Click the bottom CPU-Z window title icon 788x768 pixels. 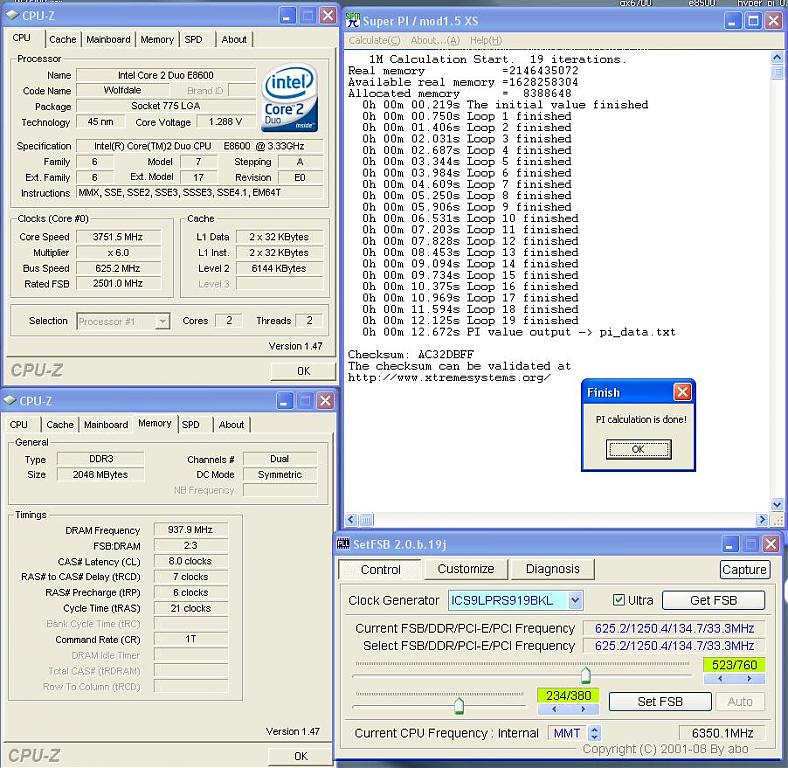[x=10, y=400]
